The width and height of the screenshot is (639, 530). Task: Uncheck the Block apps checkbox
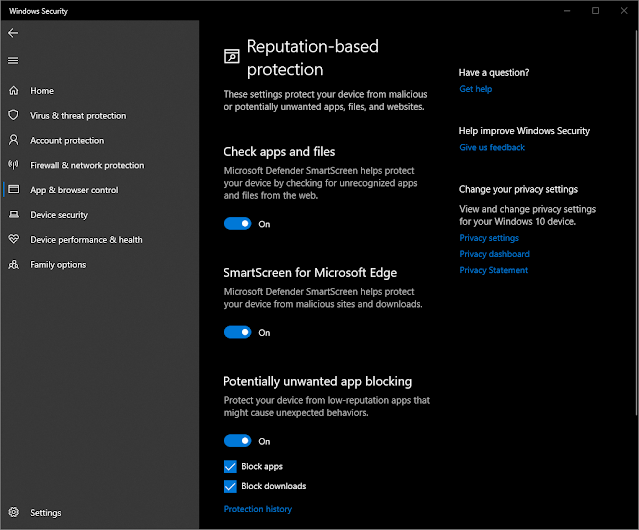click(230, 466)
